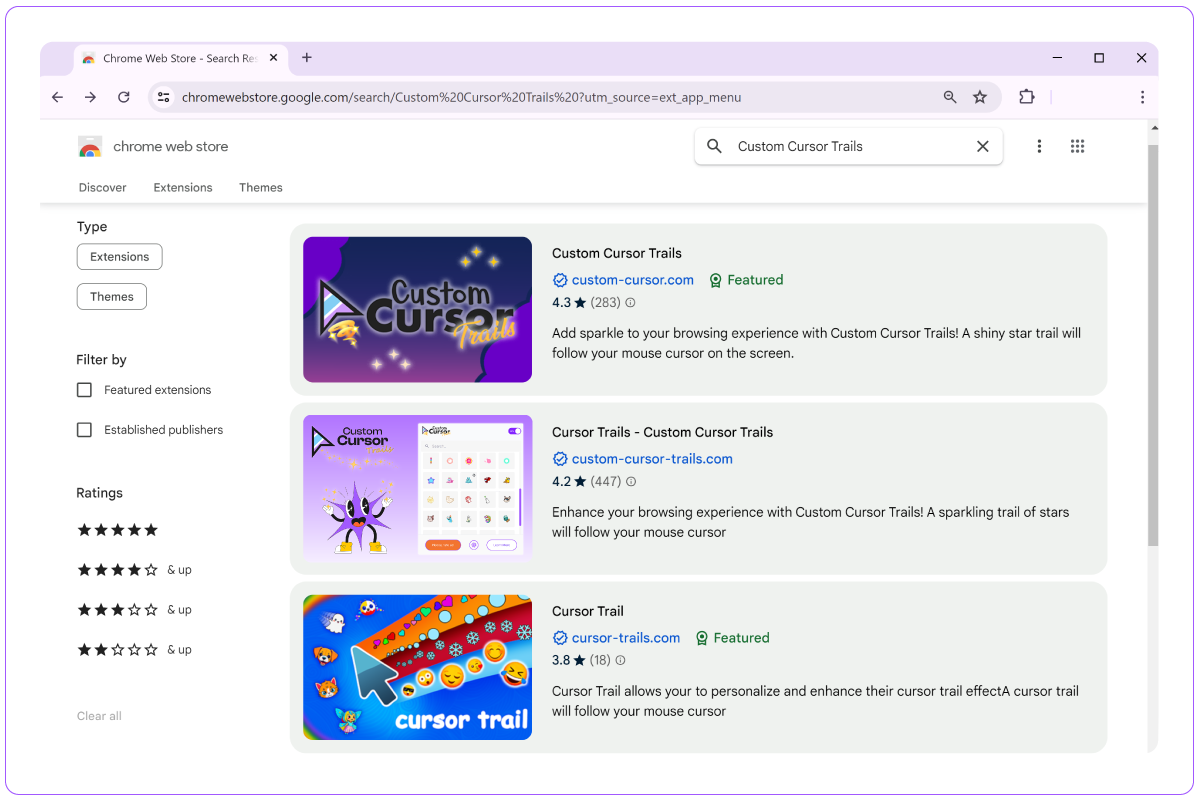The width and height of the screenshot is (1200, 800).
Task: Filter by three stars & up
Action: coord(135,610)
